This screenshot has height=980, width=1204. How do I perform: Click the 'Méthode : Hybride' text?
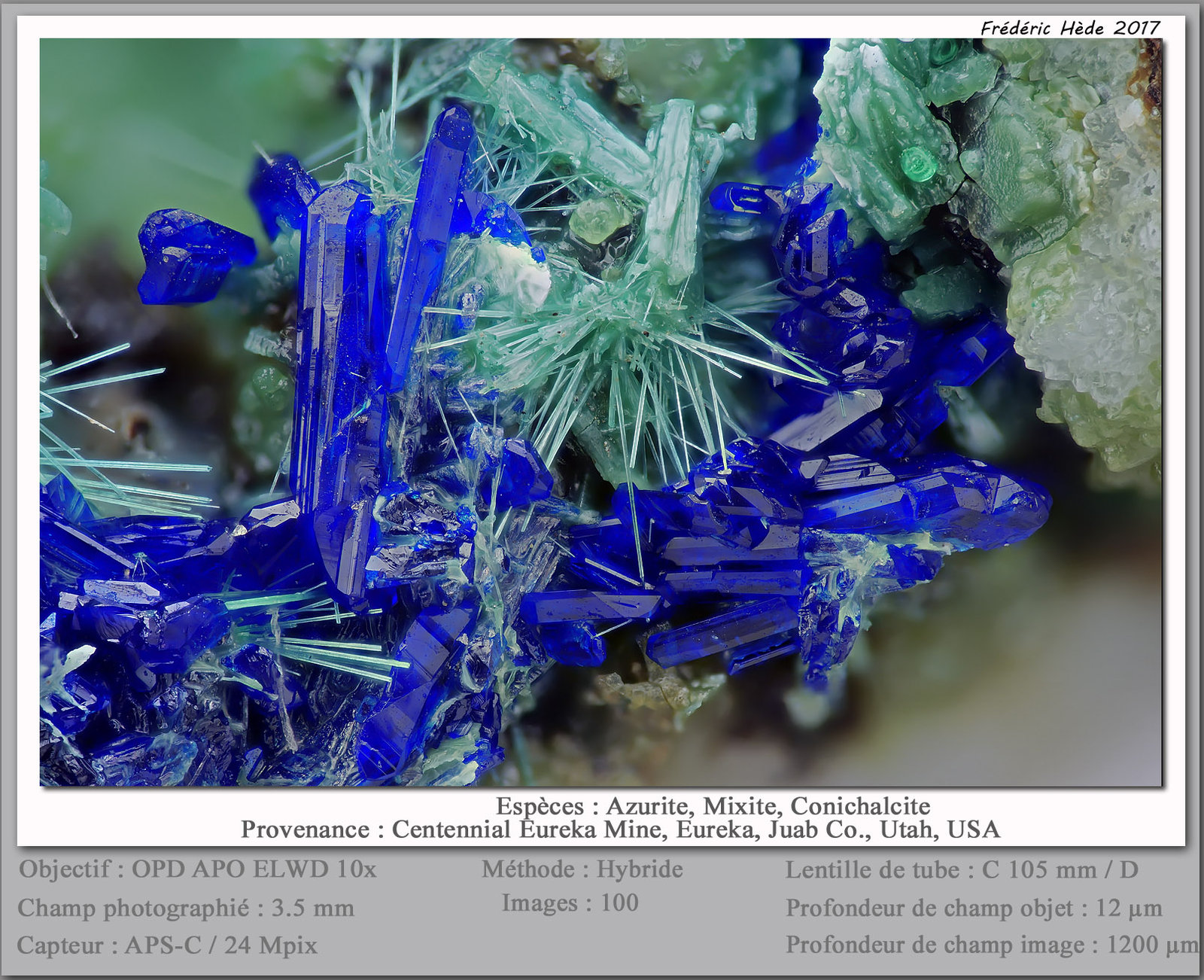pyautogui.click(x=582, y=869)
